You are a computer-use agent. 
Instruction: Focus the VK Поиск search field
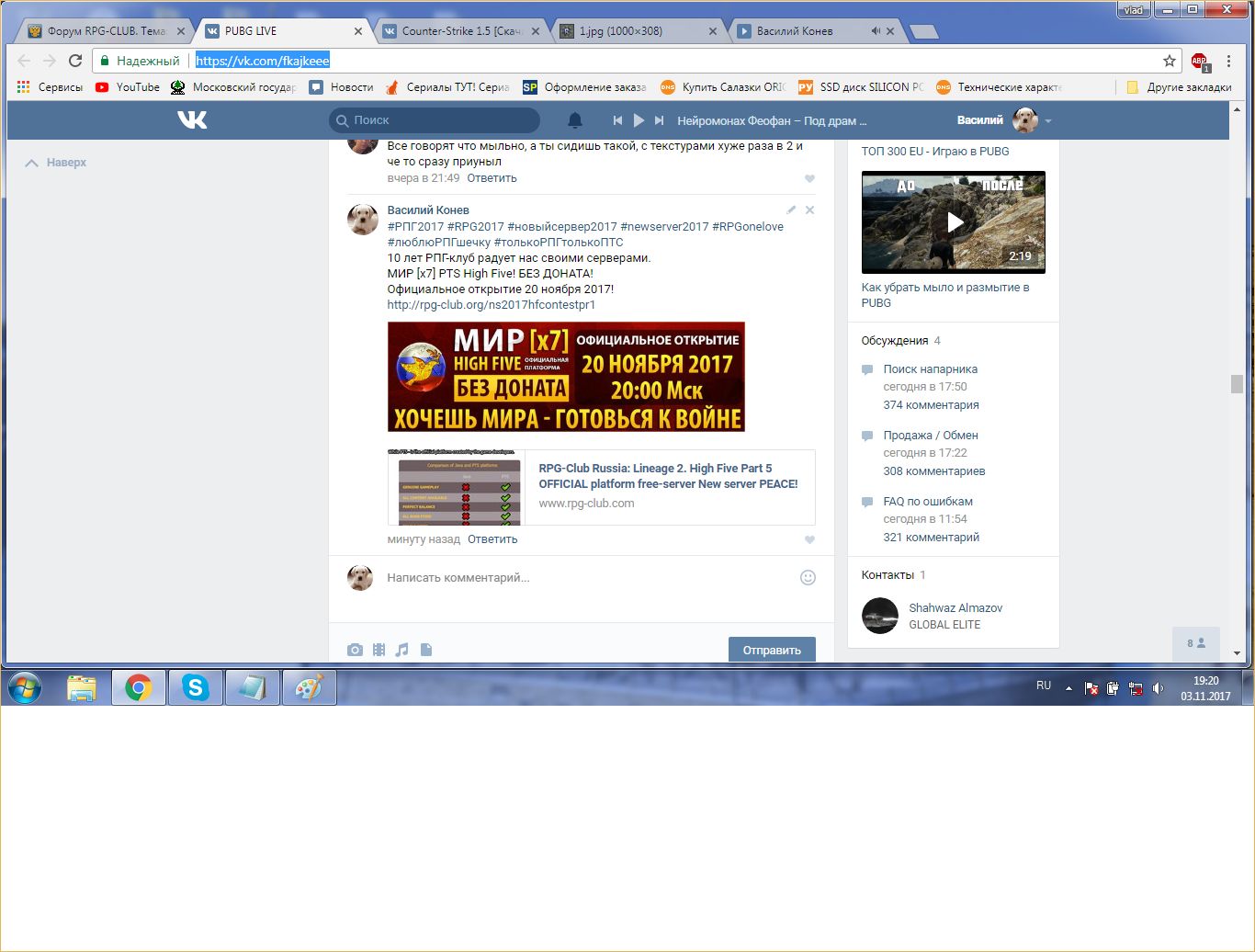[435, 120]
